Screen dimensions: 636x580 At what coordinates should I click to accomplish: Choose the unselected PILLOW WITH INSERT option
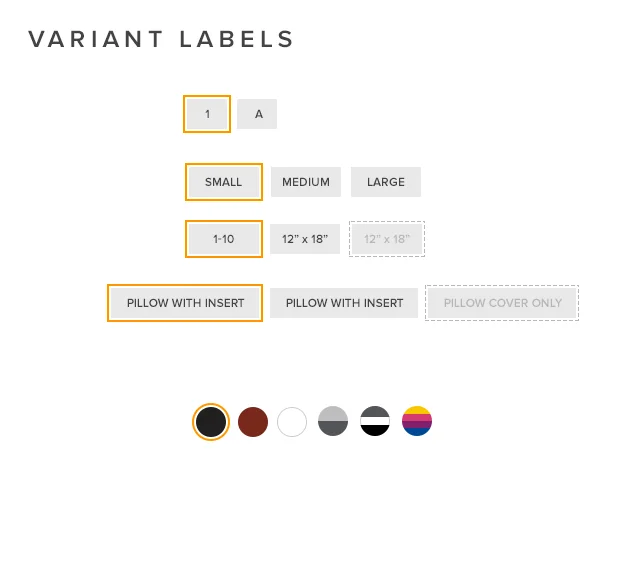pos(344,303)
